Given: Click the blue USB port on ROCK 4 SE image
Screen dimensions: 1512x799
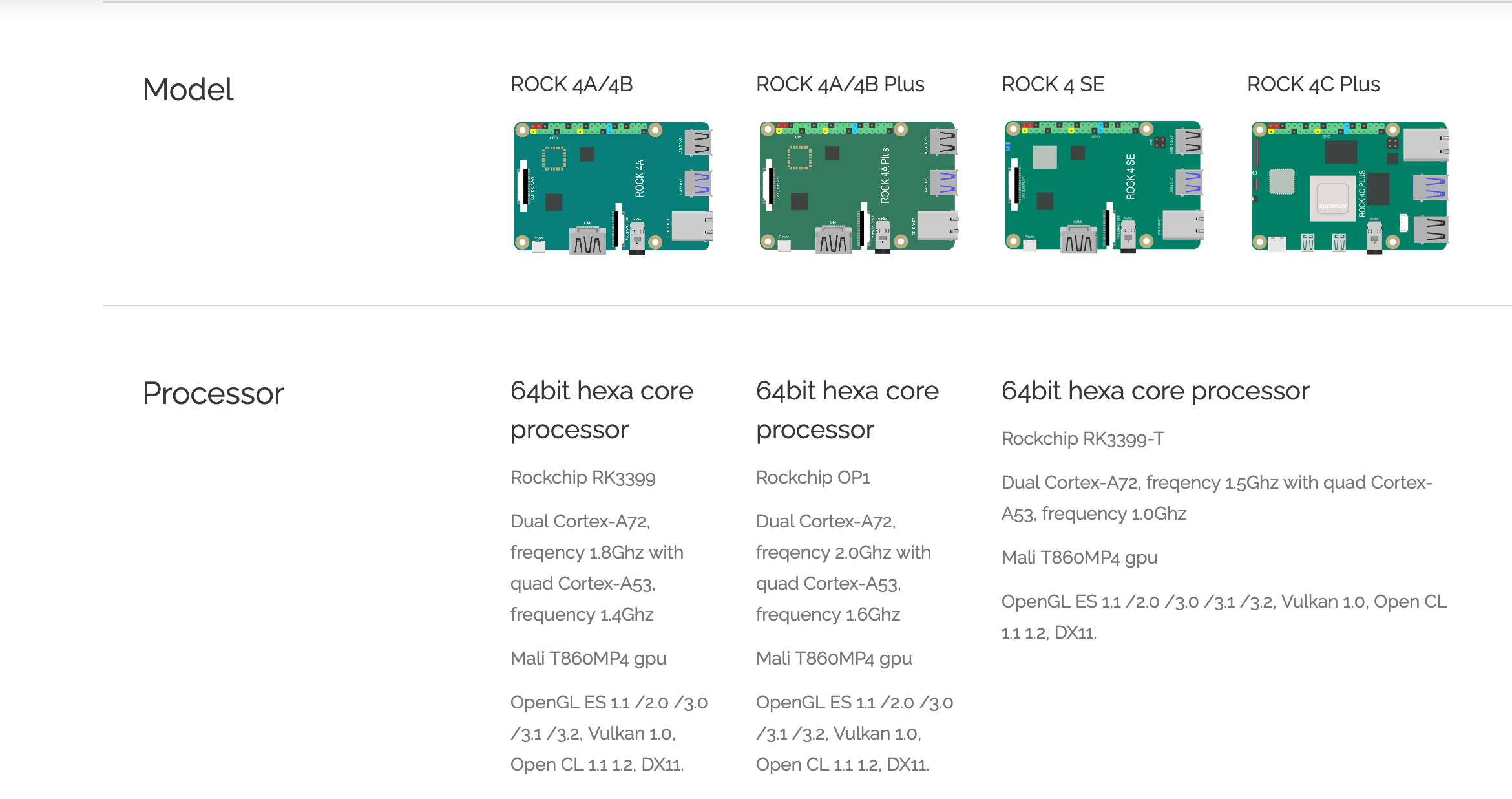Looking at the screenshot, I should 1188,182.
